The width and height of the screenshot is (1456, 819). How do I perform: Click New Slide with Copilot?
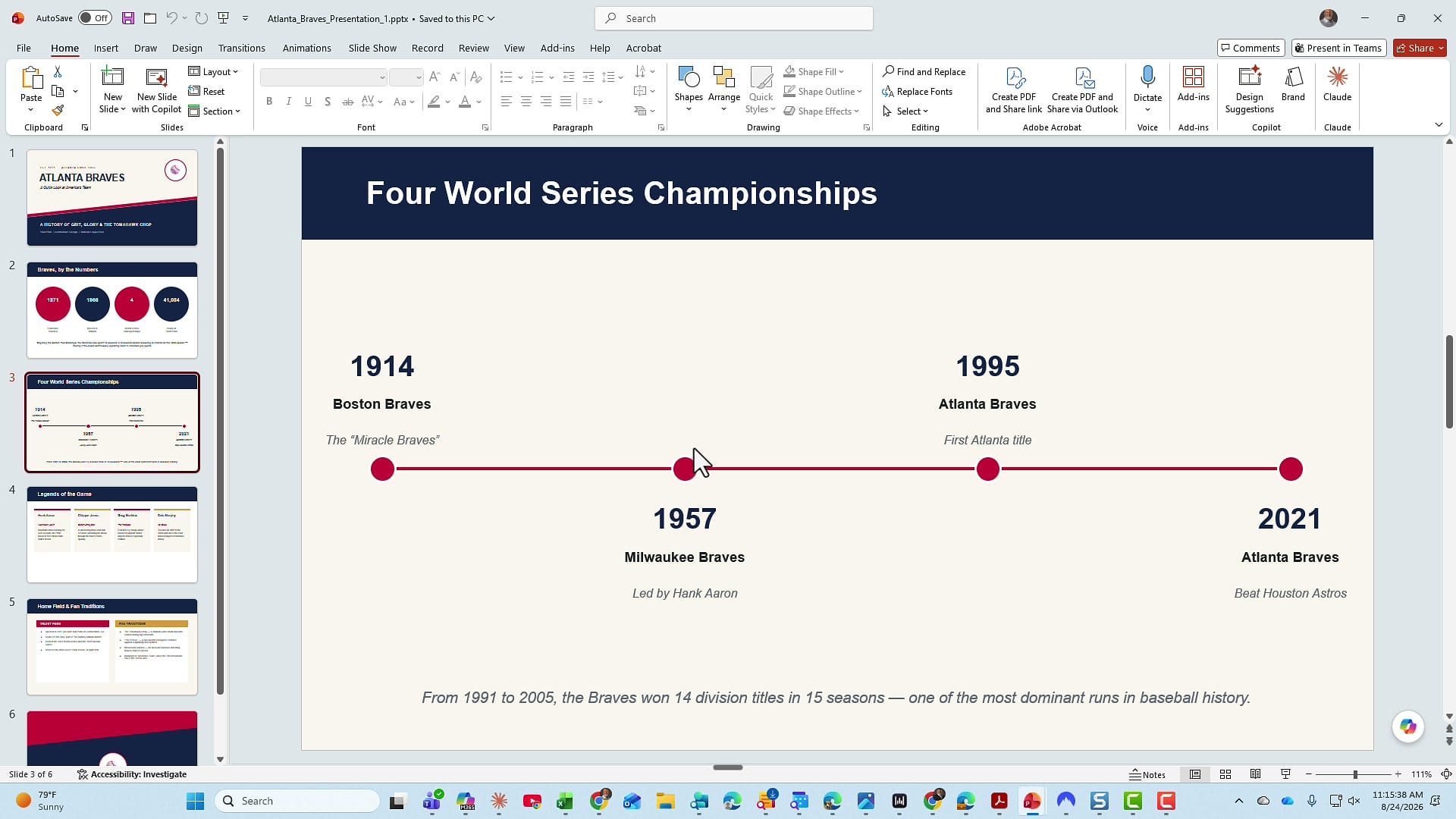coord(156,89)
